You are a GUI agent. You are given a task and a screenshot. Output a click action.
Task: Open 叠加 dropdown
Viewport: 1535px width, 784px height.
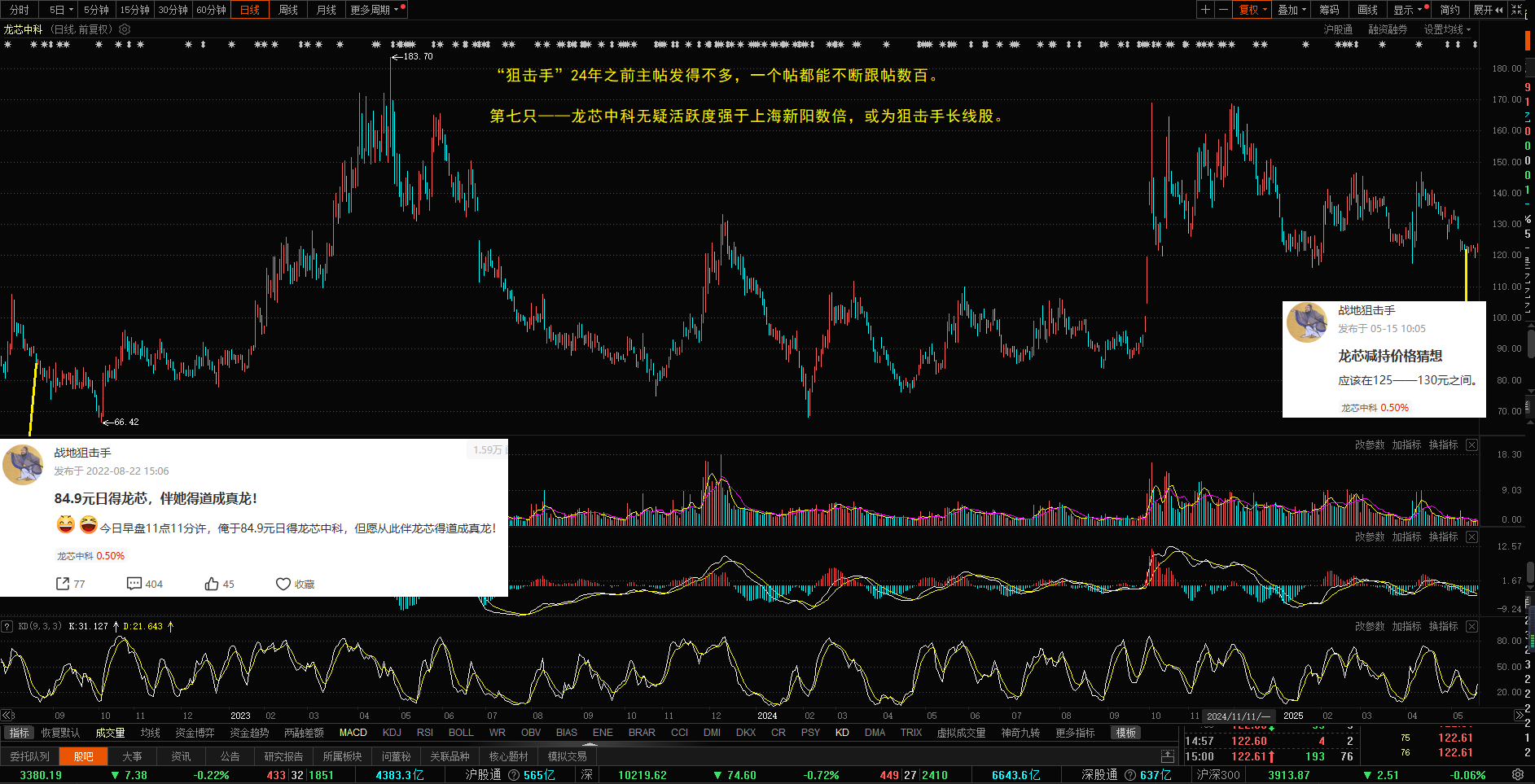coord(1292,10)
